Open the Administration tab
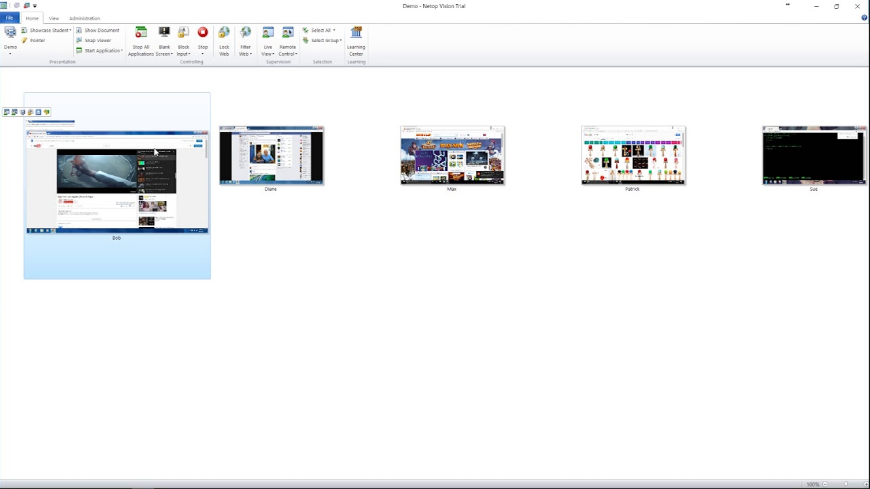The width and height of the screenshot is (870, 489). coord(85,18)
